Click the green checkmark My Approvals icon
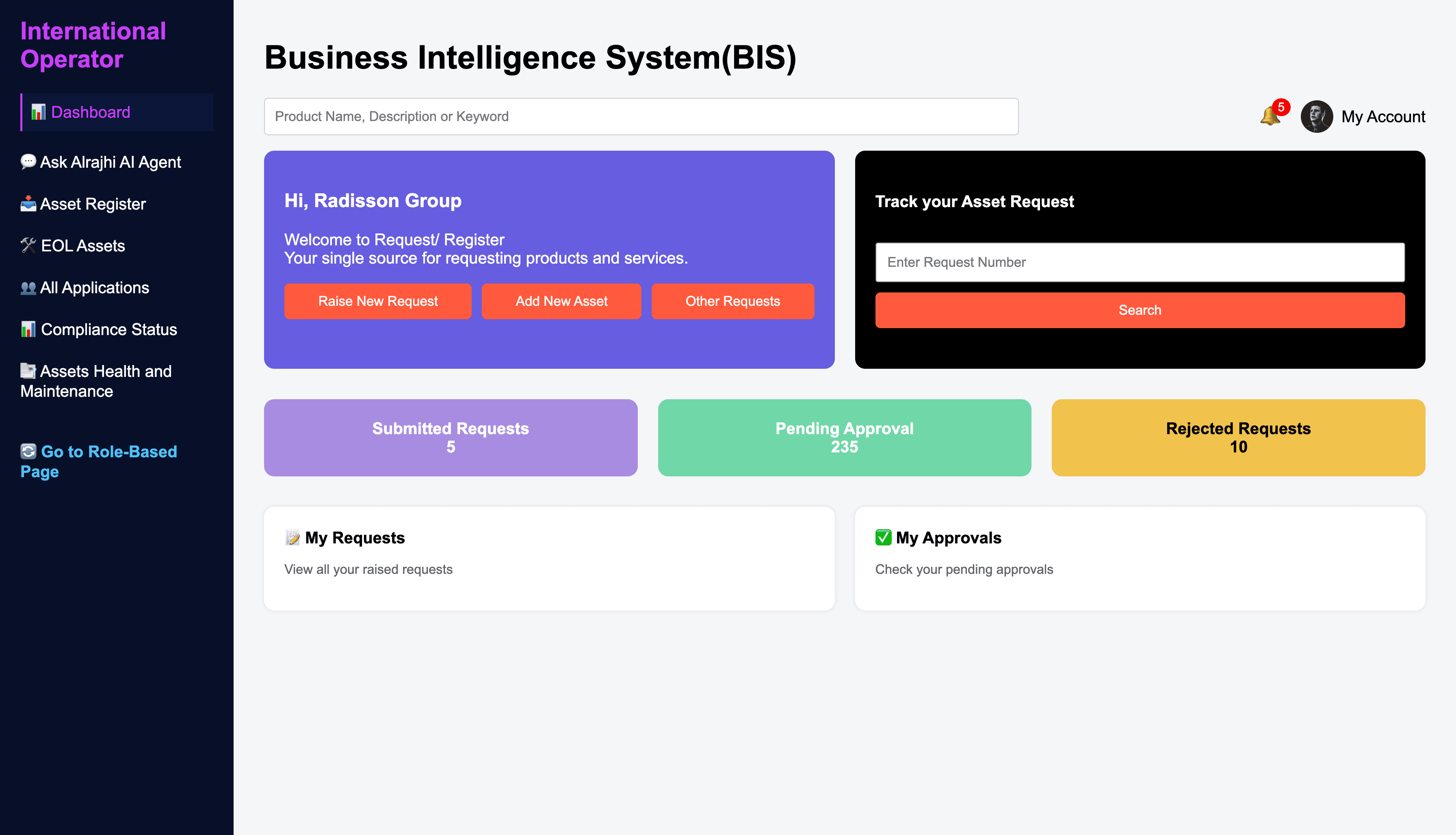The image size is (1456, 835). 884,537
